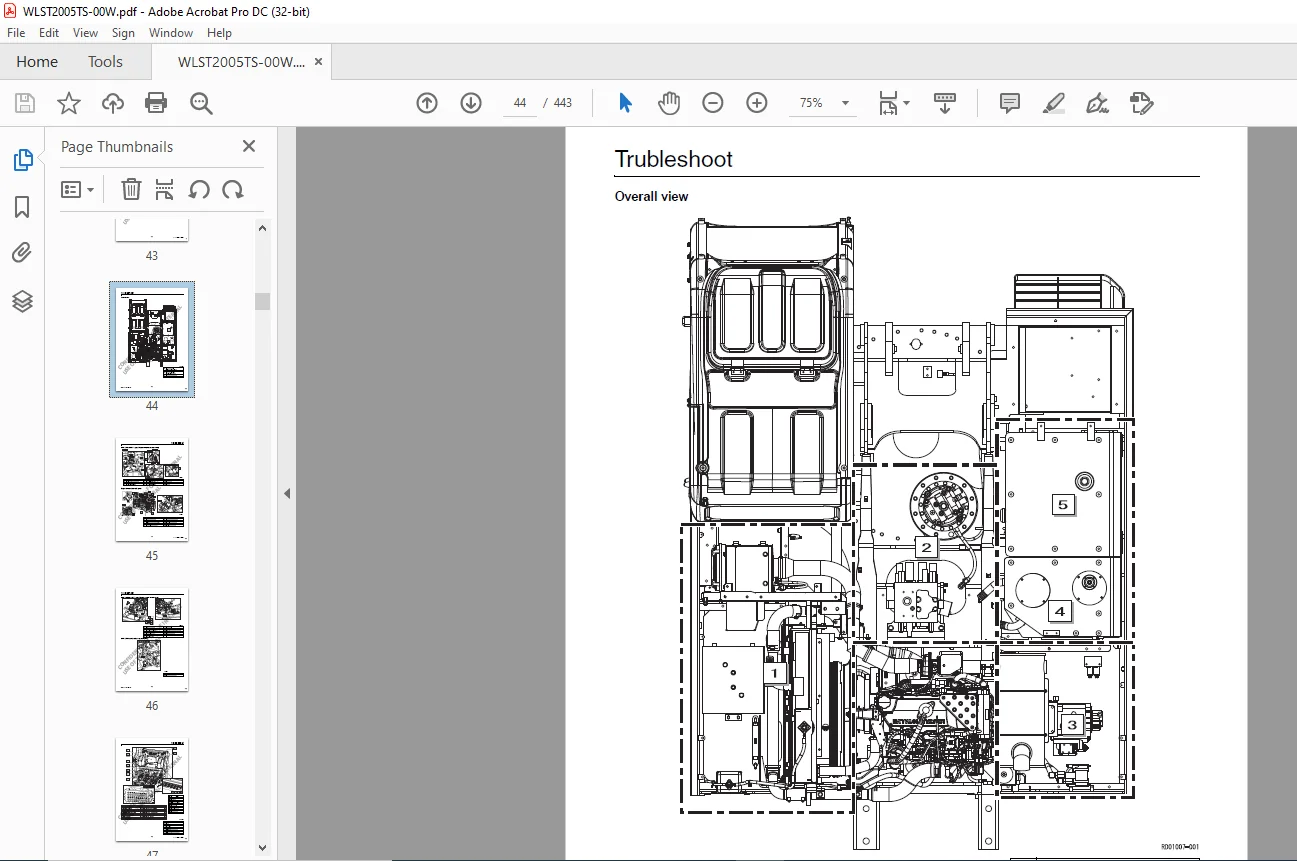Select page 47 thumbnail
The height and width of the screenshot is (861, 1297).
(152, 790)
